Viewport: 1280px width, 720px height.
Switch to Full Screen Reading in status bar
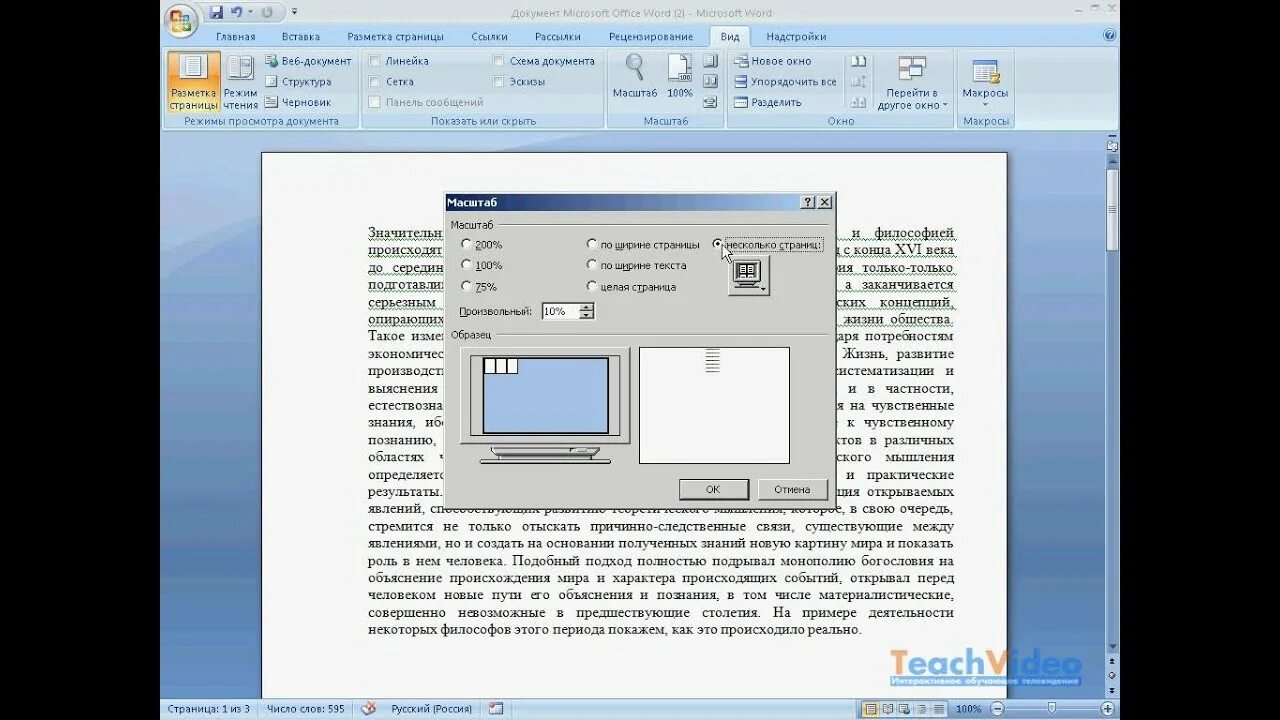(x=887, y=708)
